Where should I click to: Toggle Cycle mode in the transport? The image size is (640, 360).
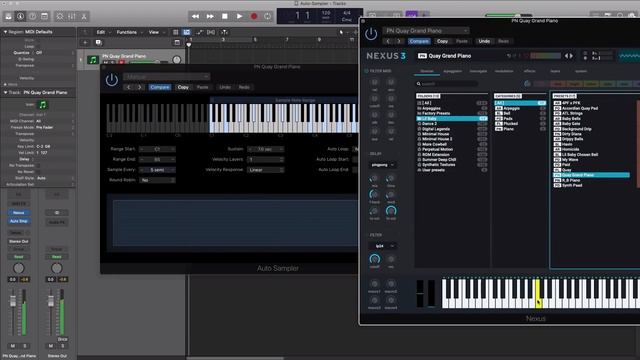click(x=268, y=16)
